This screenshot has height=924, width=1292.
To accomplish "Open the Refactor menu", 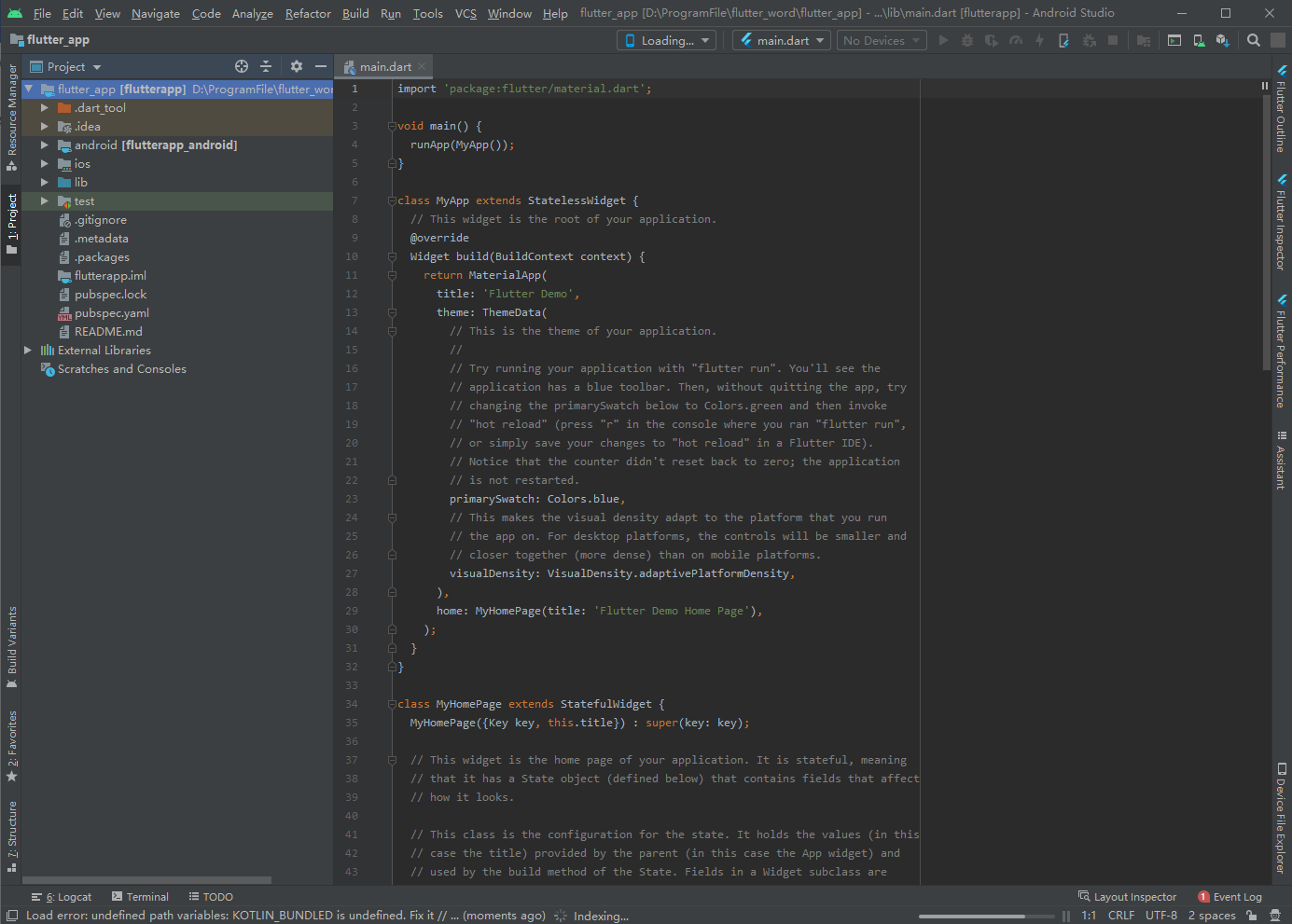I will 308,13.
